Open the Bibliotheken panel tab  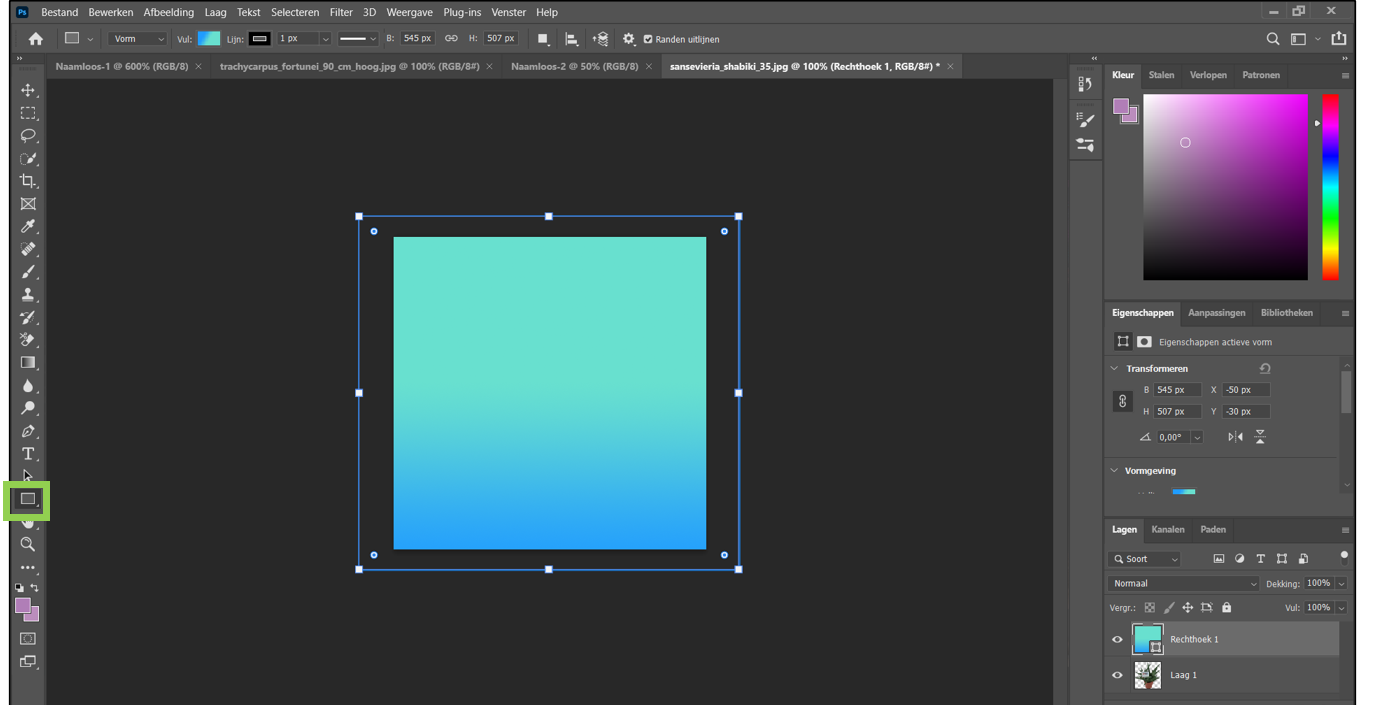tap(1286, 313)
